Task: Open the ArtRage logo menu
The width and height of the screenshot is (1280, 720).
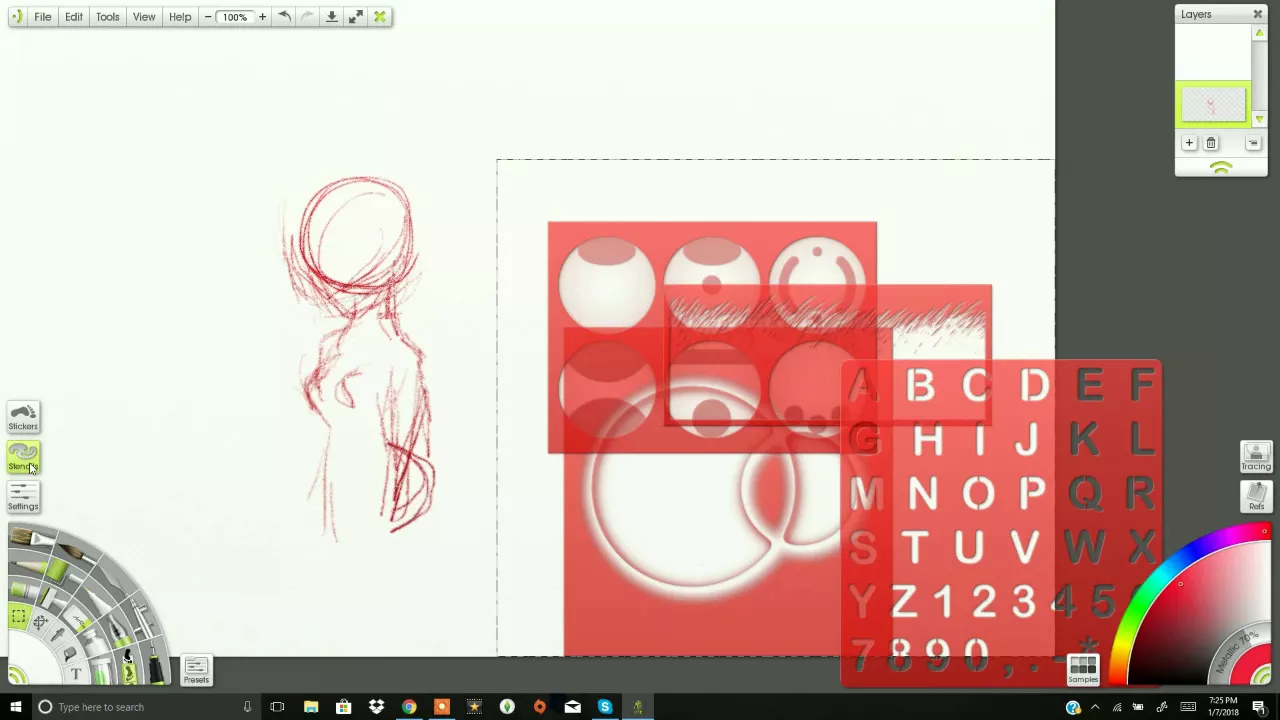Action: [16, 17]
